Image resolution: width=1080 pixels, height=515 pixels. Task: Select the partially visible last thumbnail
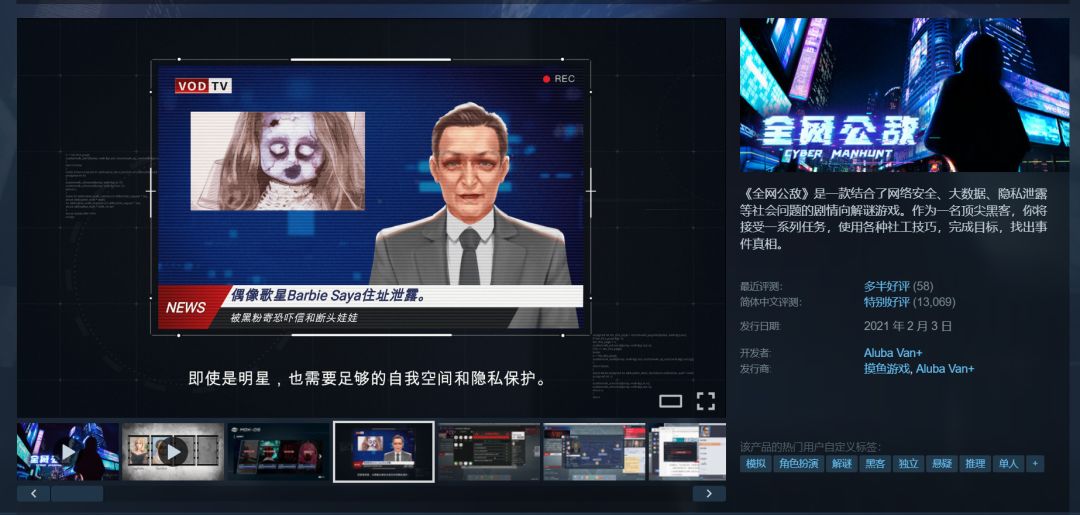(x=687, y=452)
